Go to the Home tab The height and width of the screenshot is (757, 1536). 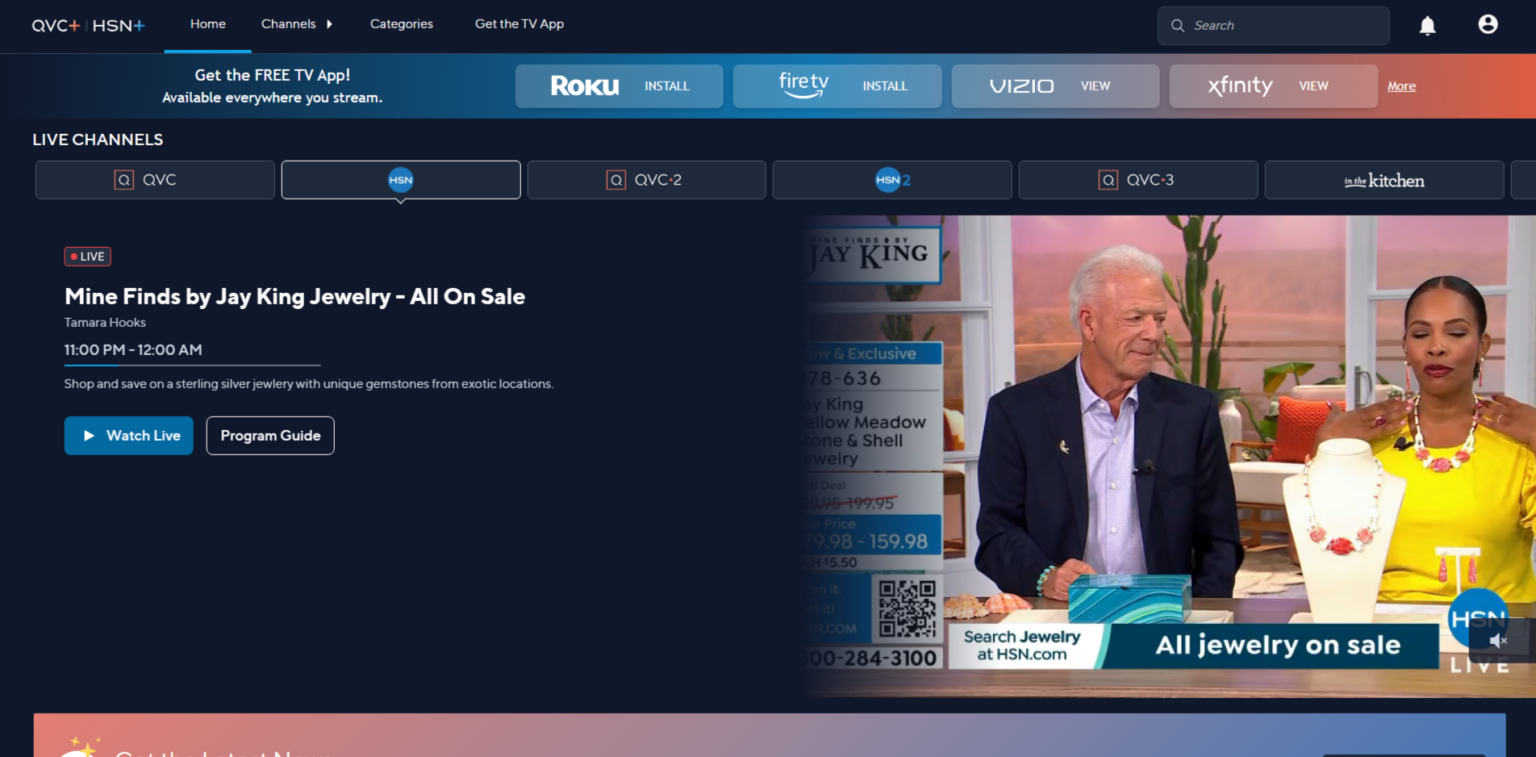(208, 24)
